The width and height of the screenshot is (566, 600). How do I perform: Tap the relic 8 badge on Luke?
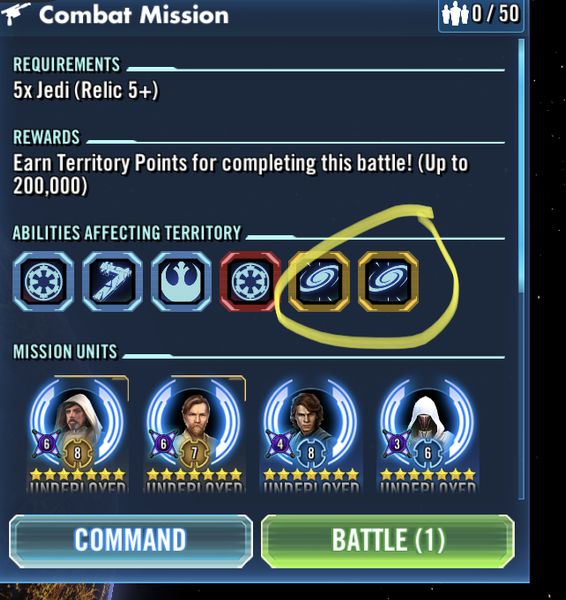click(x=78, y=453)
